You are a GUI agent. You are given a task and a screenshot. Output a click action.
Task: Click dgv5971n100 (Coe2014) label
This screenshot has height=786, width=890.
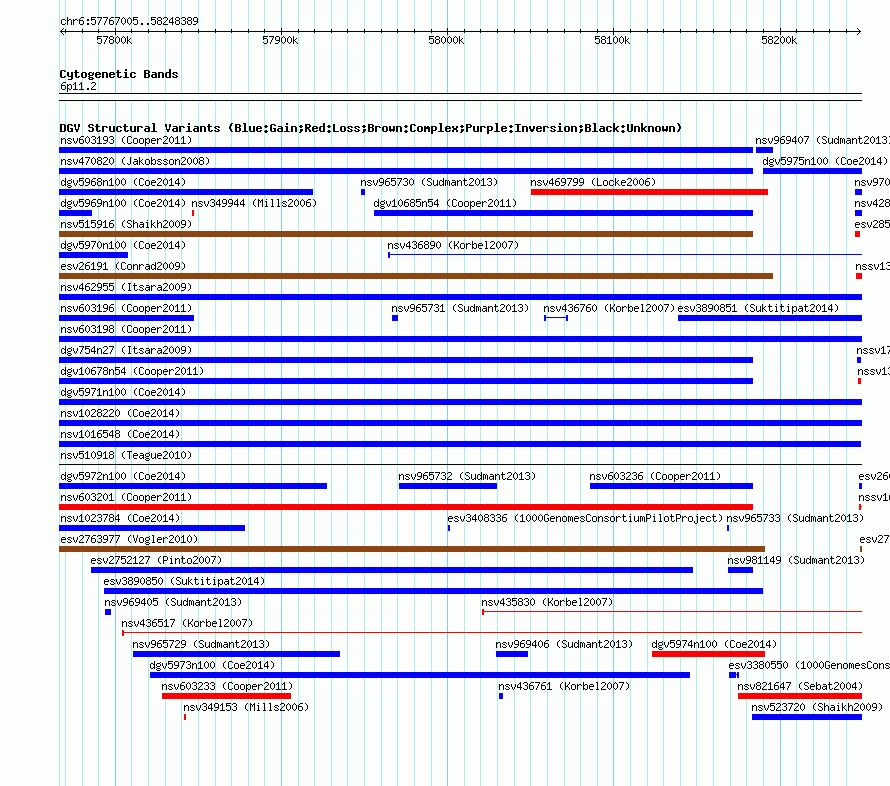coord(123,392)
